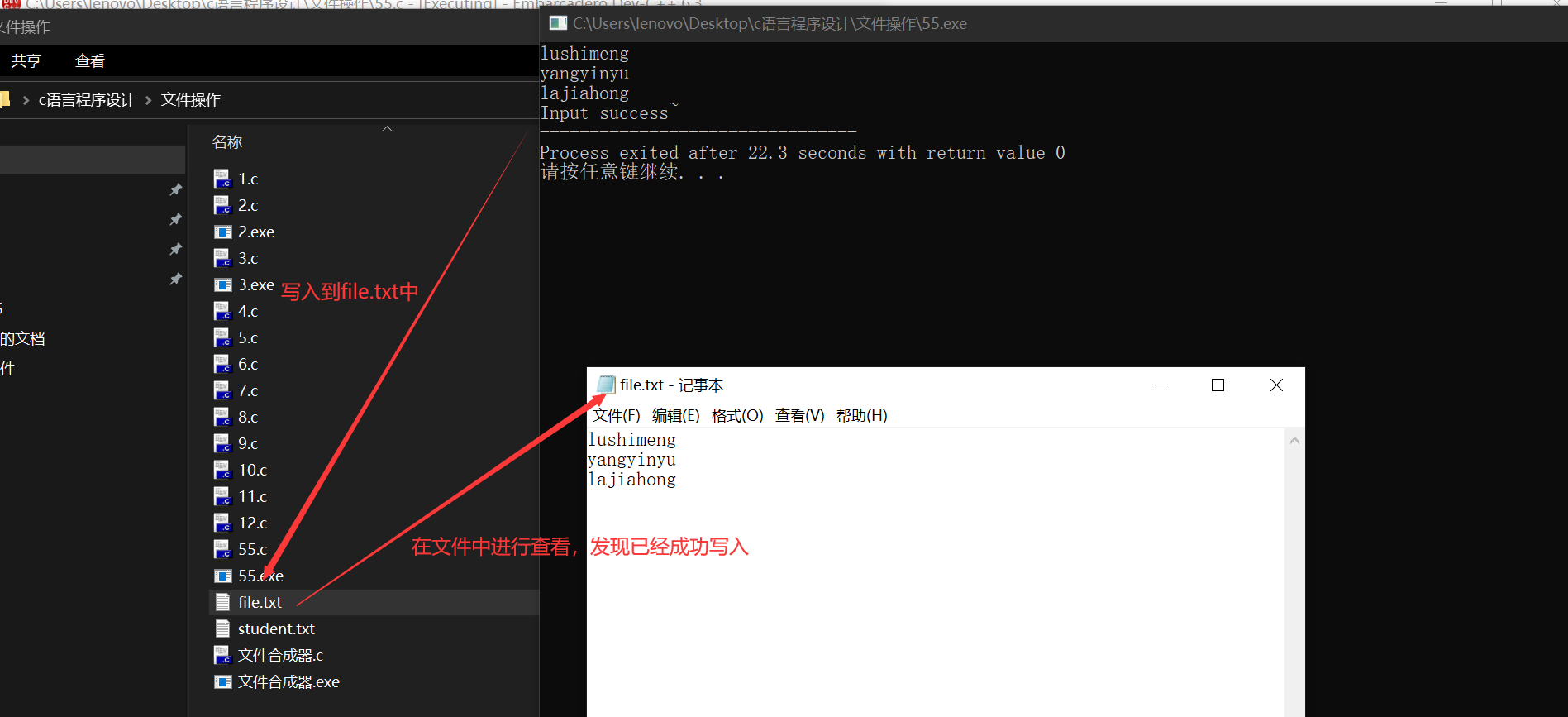Viewport: 1568px width, 717px height.
Task: Open the 格式(O) menu in Notepad
Action: coord(737,415)
